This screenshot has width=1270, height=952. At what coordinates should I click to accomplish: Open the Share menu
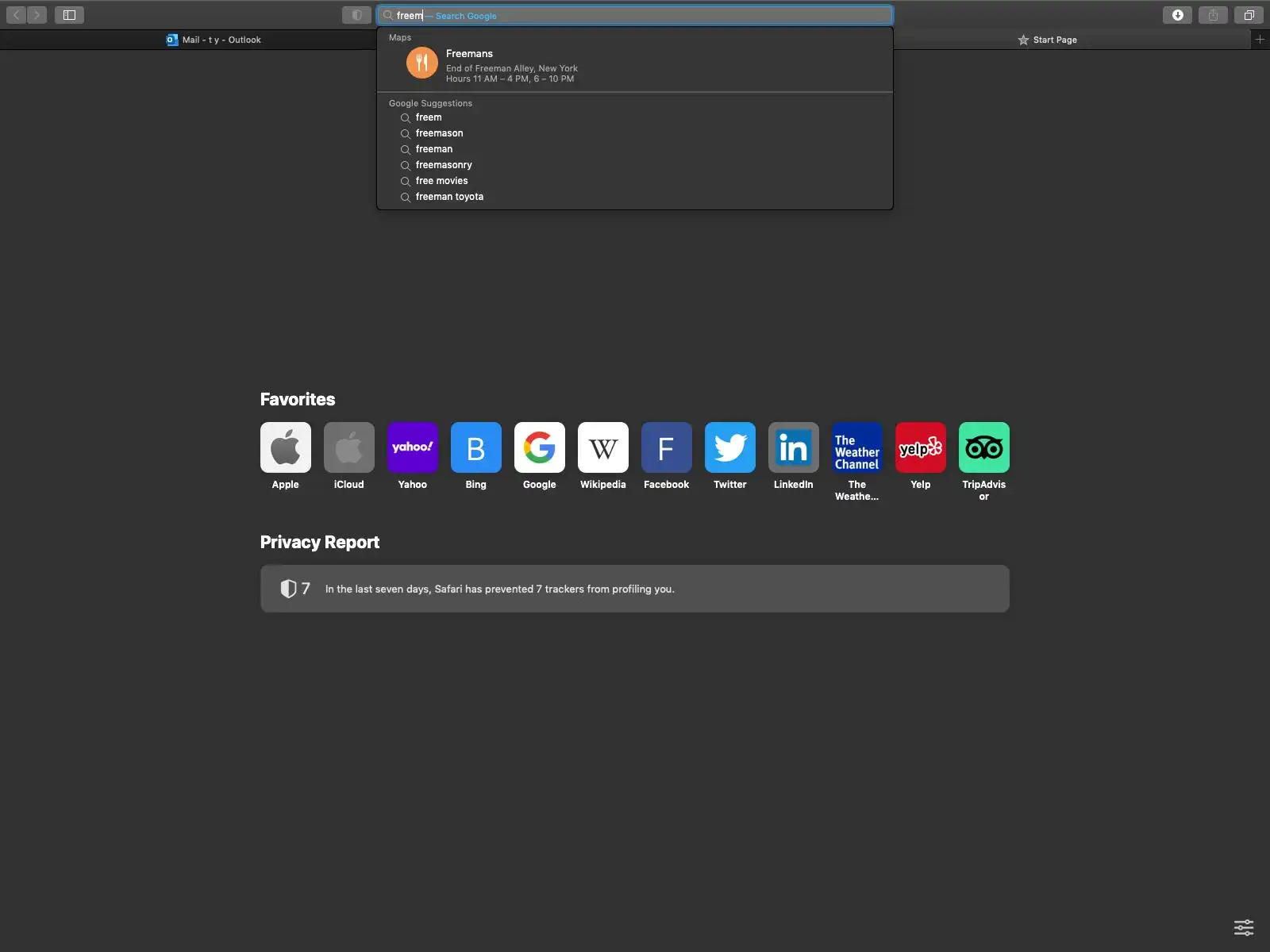coord(1213,15)
